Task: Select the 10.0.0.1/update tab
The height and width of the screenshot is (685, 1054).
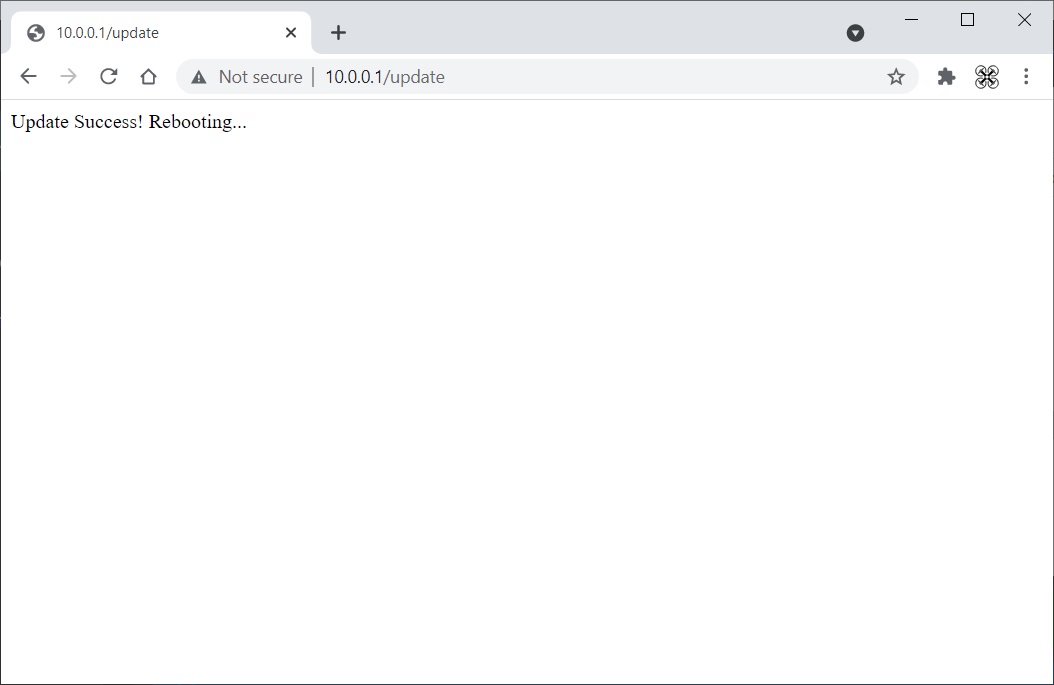Action: (x=161, y=32)
